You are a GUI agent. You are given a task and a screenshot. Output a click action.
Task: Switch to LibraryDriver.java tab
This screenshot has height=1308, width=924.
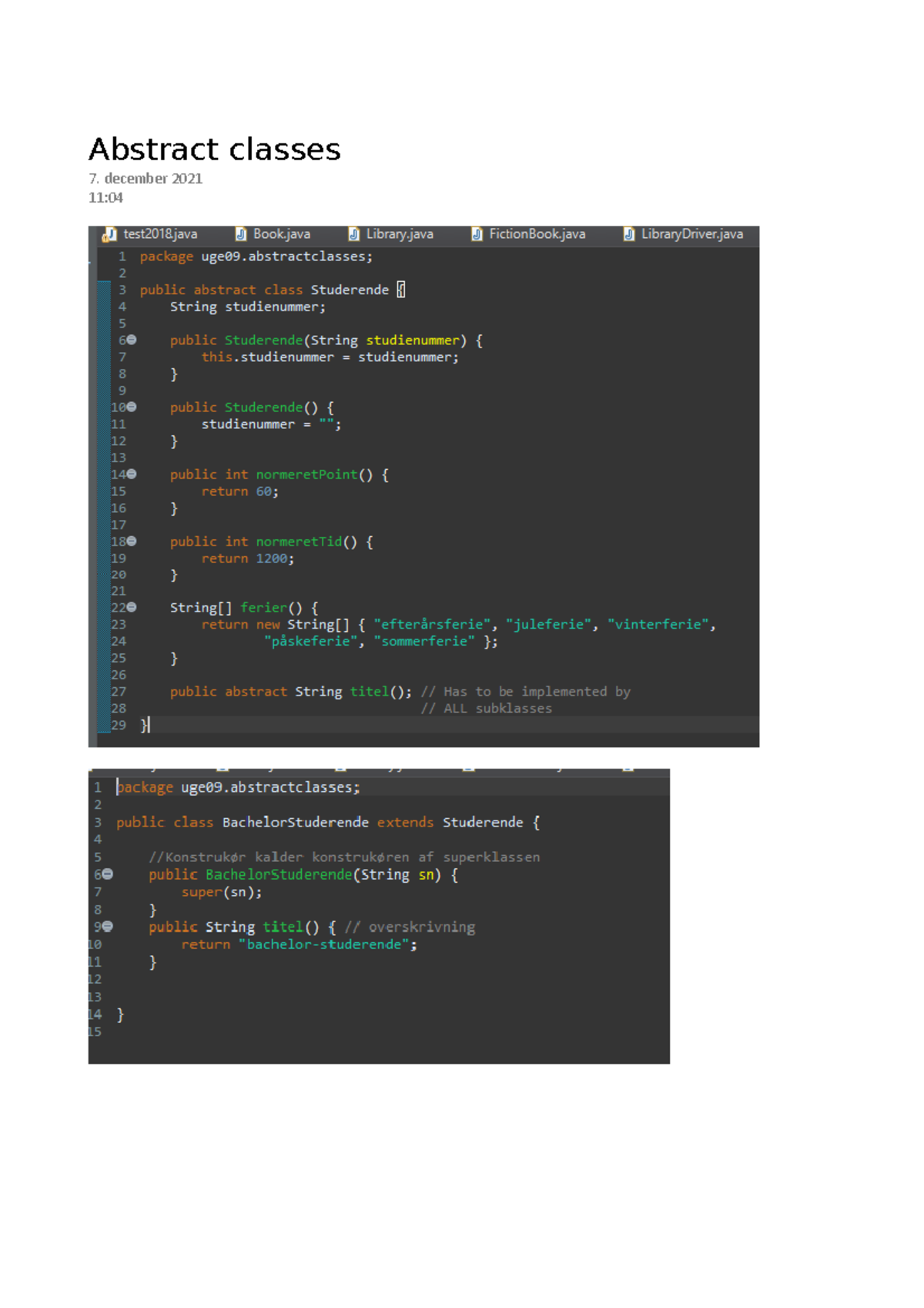click(x=691, y=234)
